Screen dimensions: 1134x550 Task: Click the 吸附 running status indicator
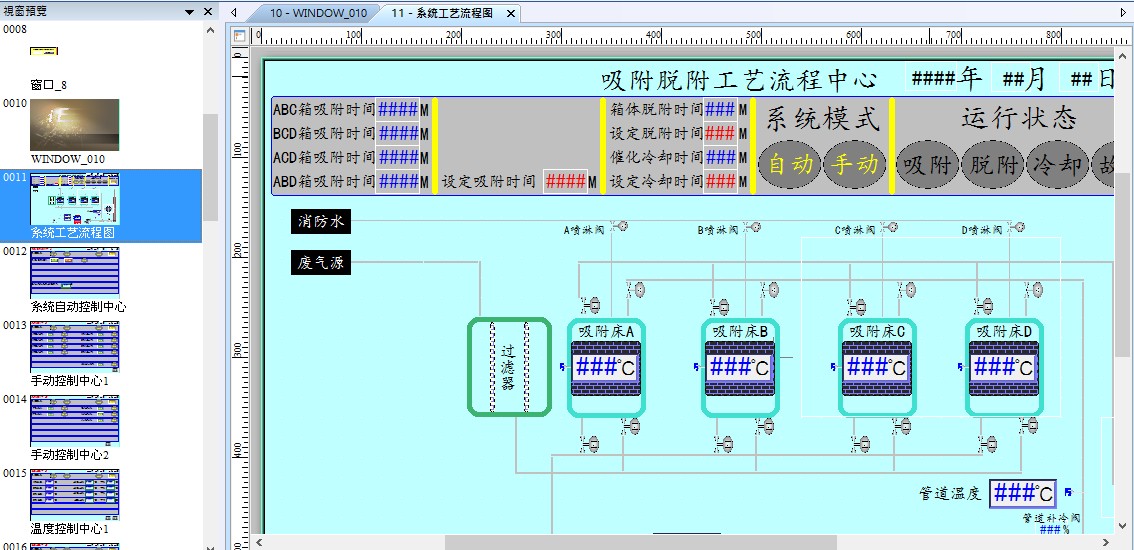pyautogui.click(x=927, y=164)
